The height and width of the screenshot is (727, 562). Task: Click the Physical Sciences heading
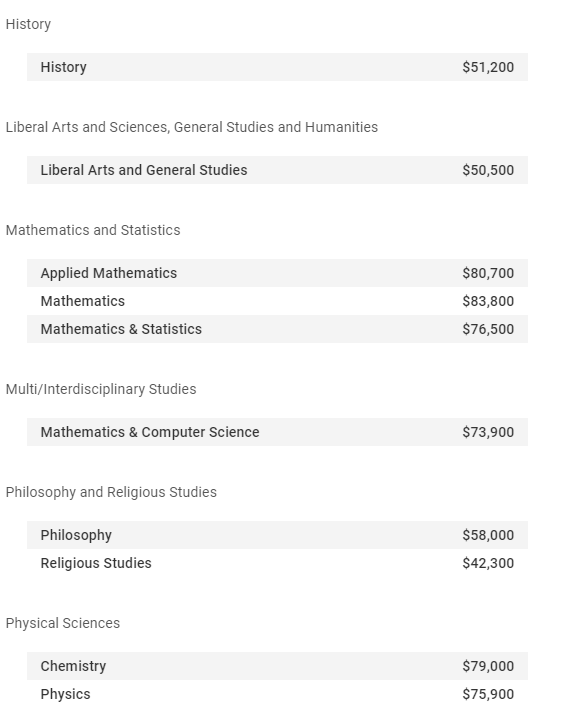[x=63, y=623]
